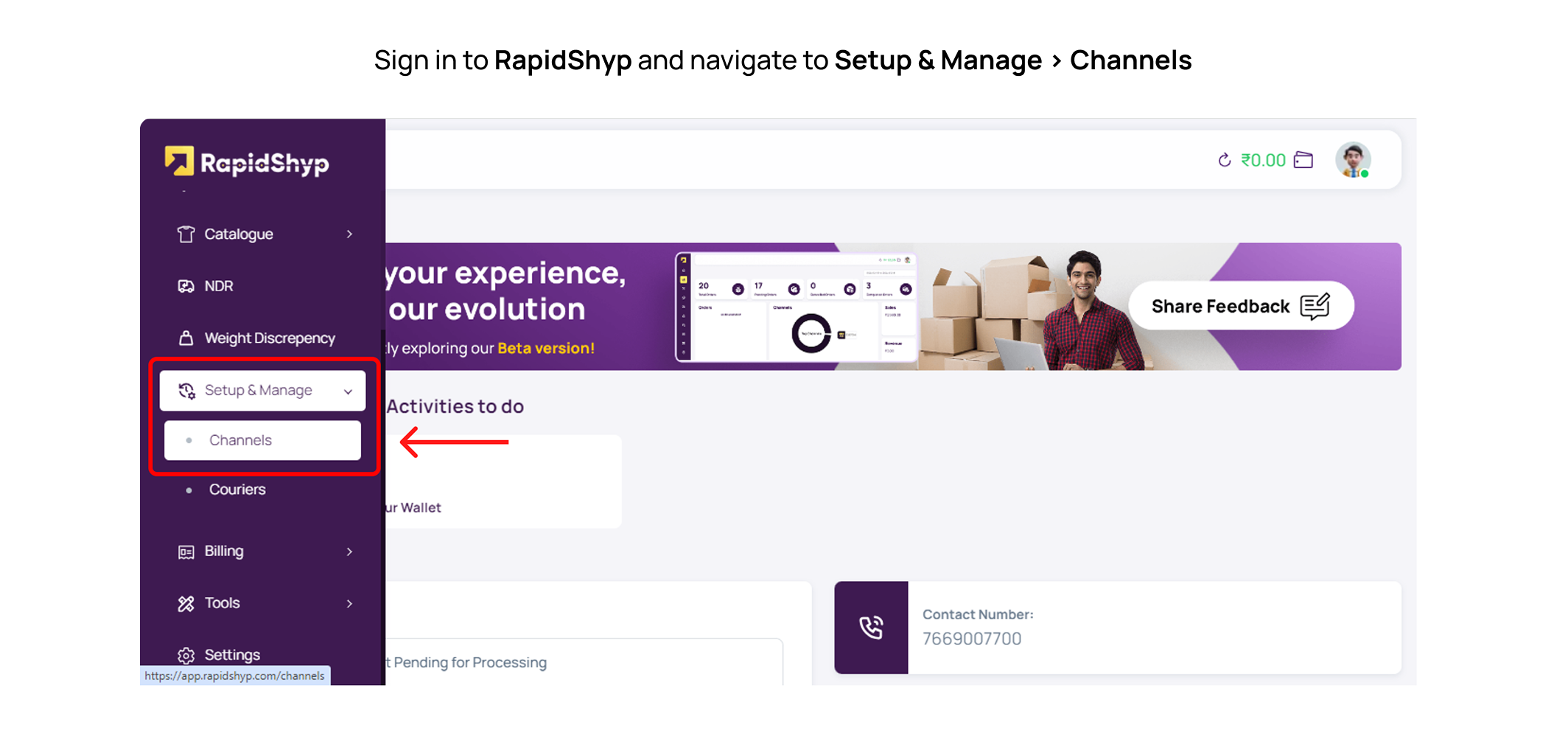Refresh the wallet balance
This screenshot has width=1568, height=752.
click(1224, 160)
